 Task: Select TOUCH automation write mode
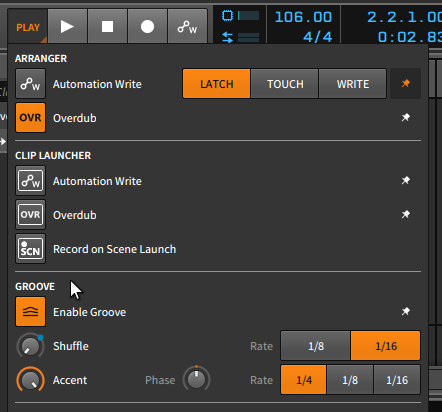(x=285, y=84)
